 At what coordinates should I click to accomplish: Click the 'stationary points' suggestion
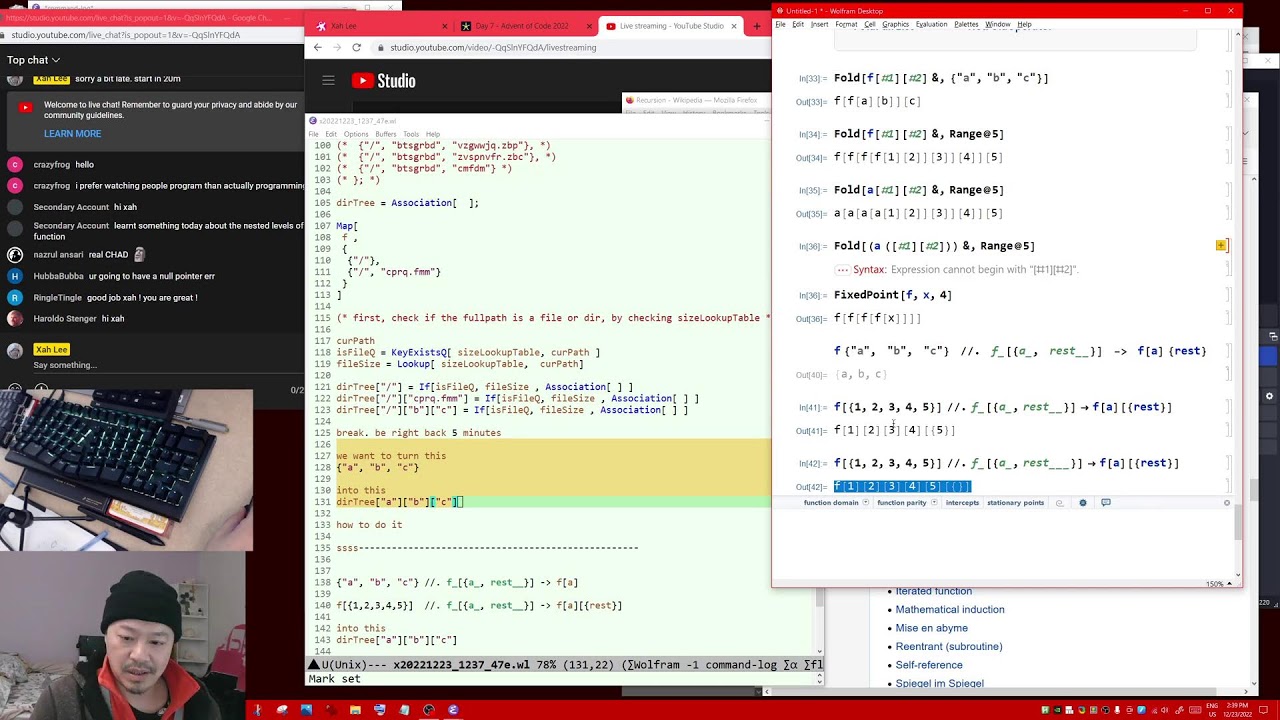1015,503
